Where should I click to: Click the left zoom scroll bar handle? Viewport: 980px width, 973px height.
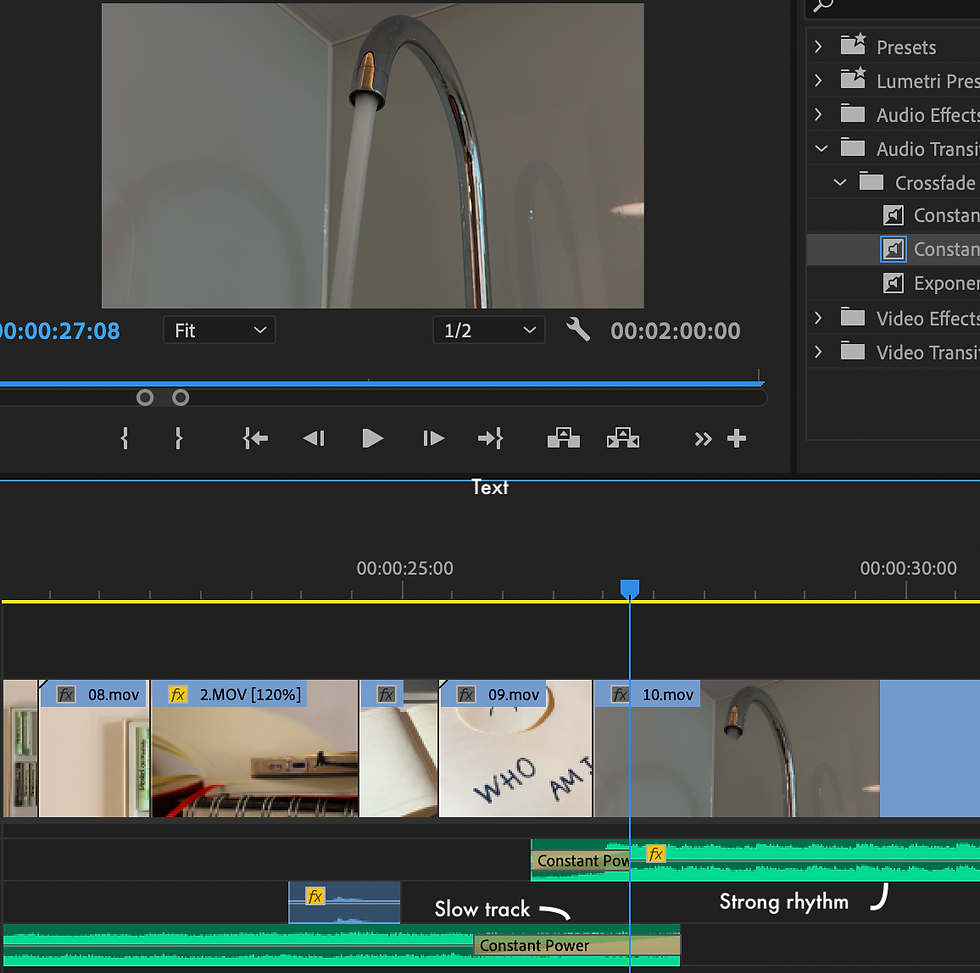(x=145, y=397)
